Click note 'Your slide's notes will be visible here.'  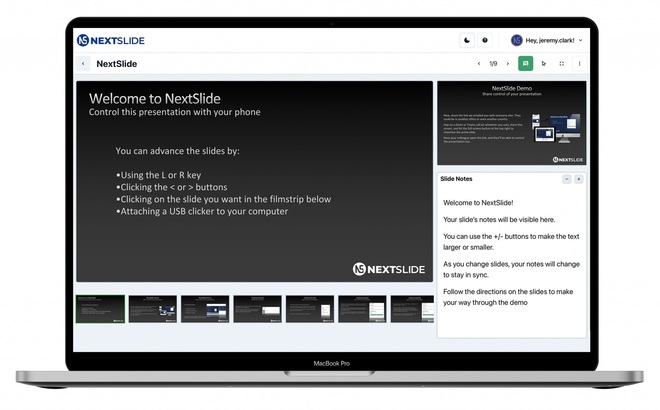point(499,220)
